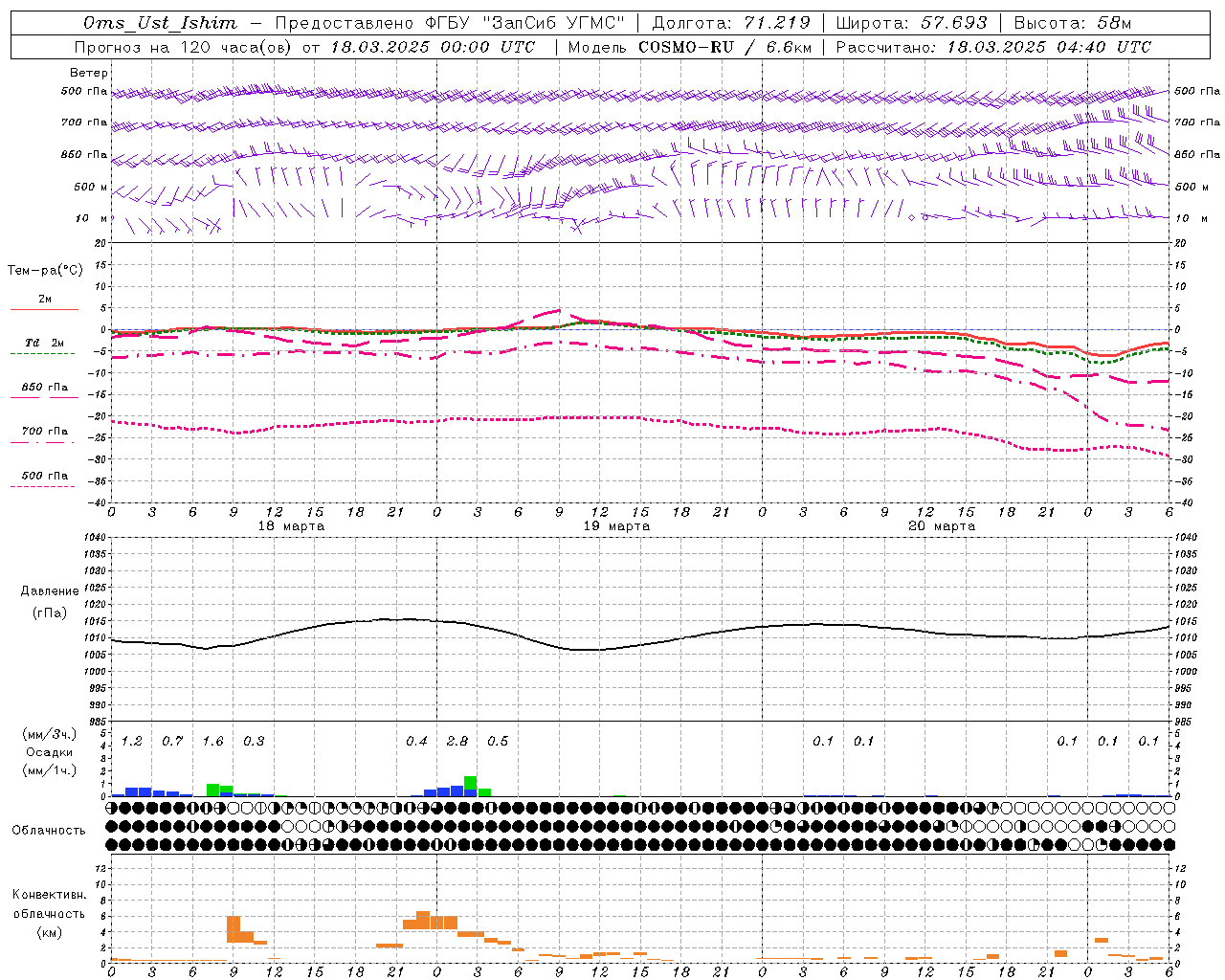Click the longitude value Долгота: 71.219

[731, 23]
